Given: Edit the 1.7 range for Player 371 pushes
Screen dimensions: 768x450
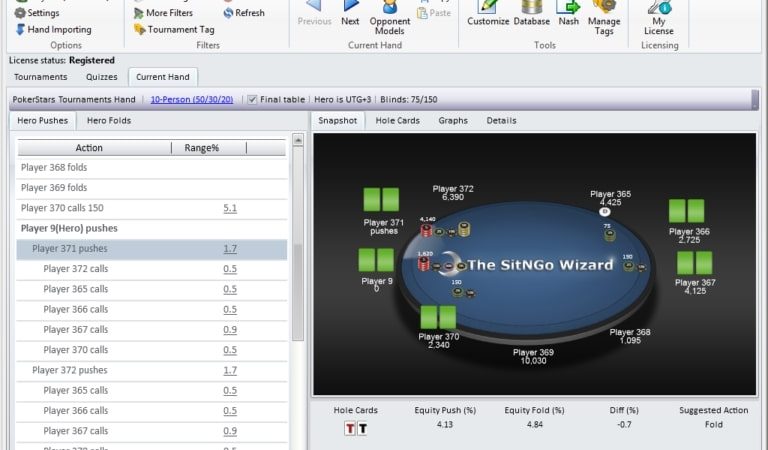Looking at the screenshot, I should click(230, 249).
